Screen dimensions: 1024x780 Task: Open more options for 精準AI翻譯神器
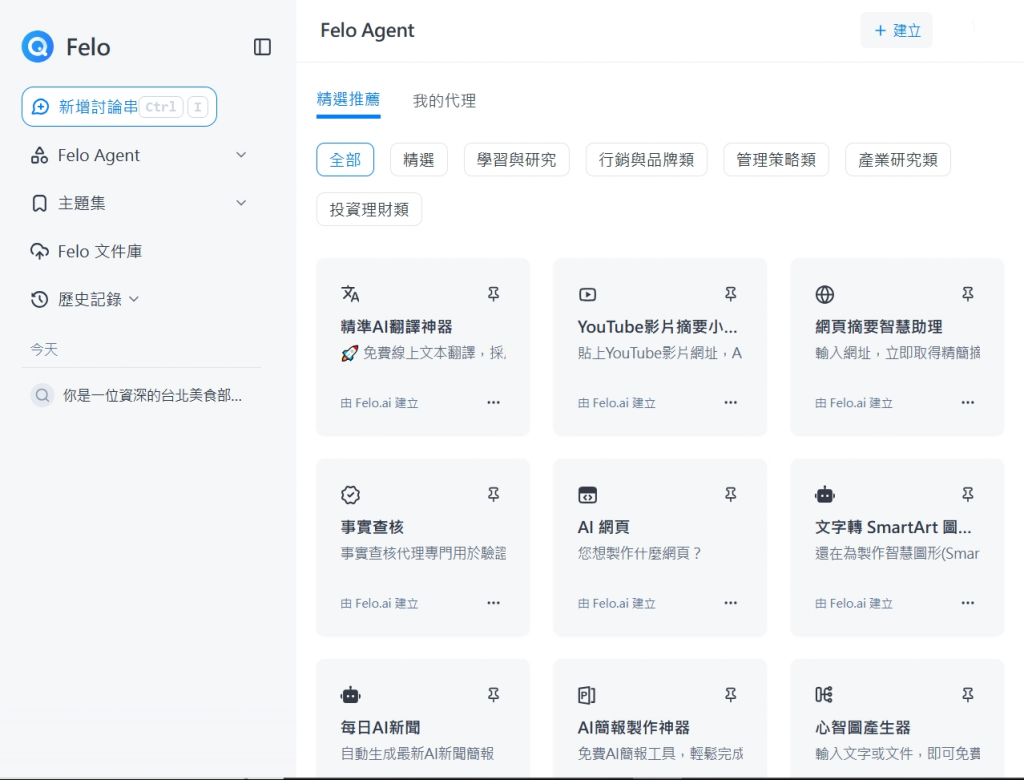pos(494,402)
